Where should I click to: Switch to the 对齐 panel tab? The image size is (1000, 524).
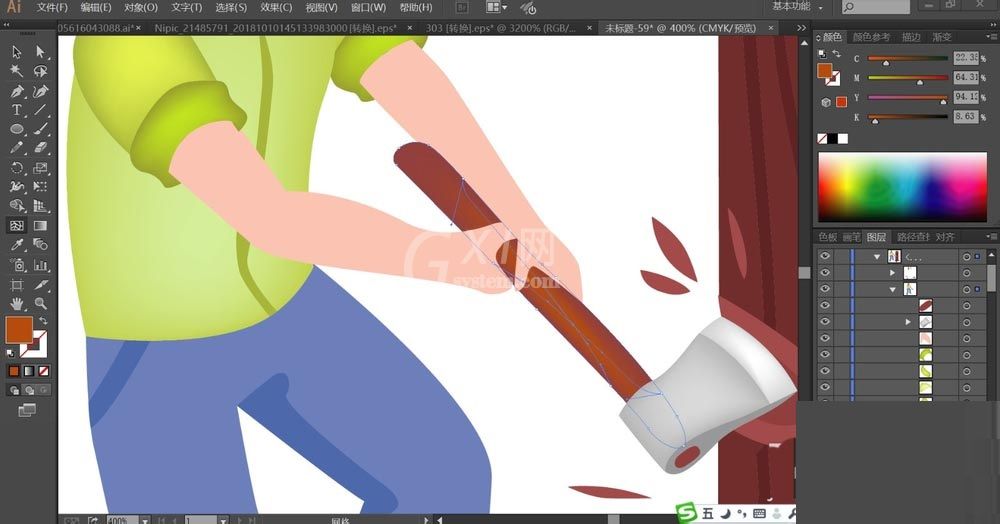pos(945,237)
